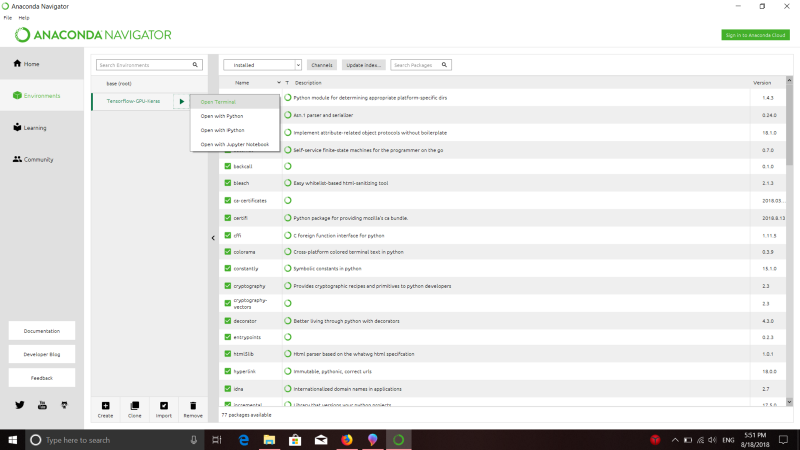This screenshot has height=450, width=800.
Task: Toggle the ca-certificates checkbox
Action: [x=228, y=200]
